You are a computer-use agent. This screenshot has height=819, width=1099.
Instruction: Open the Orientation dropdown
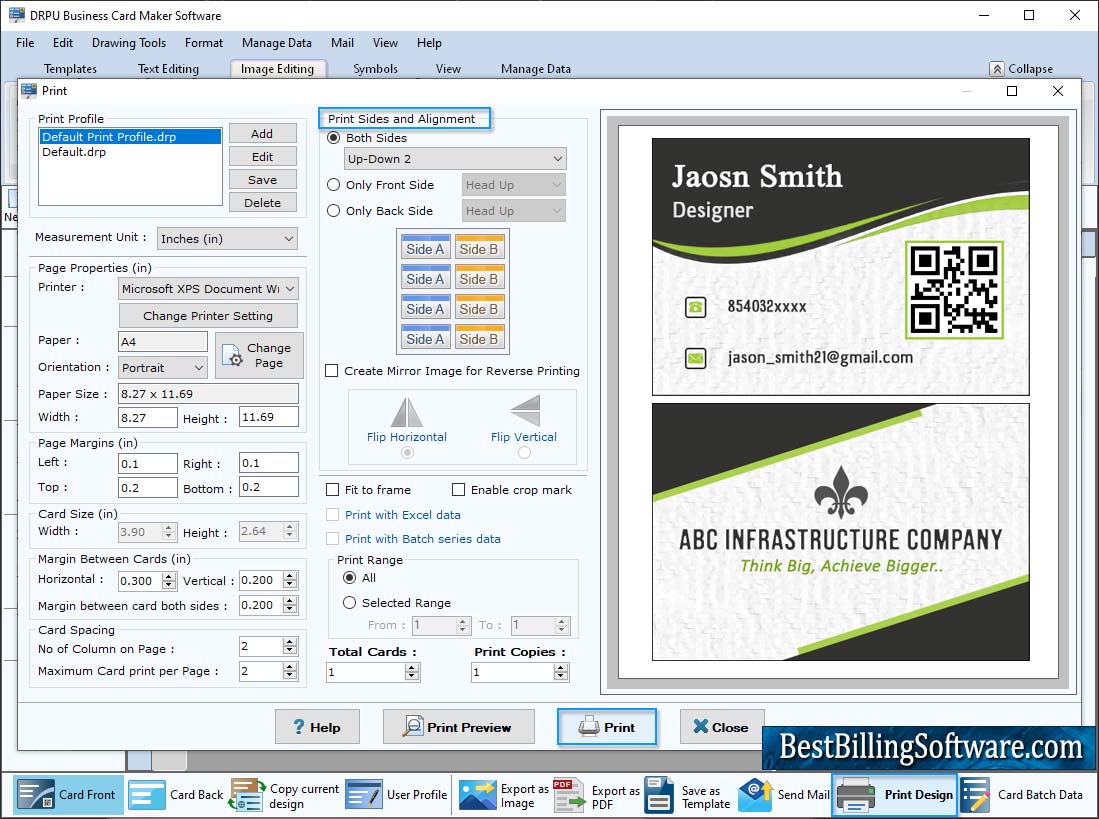click(x=163, y=368)
